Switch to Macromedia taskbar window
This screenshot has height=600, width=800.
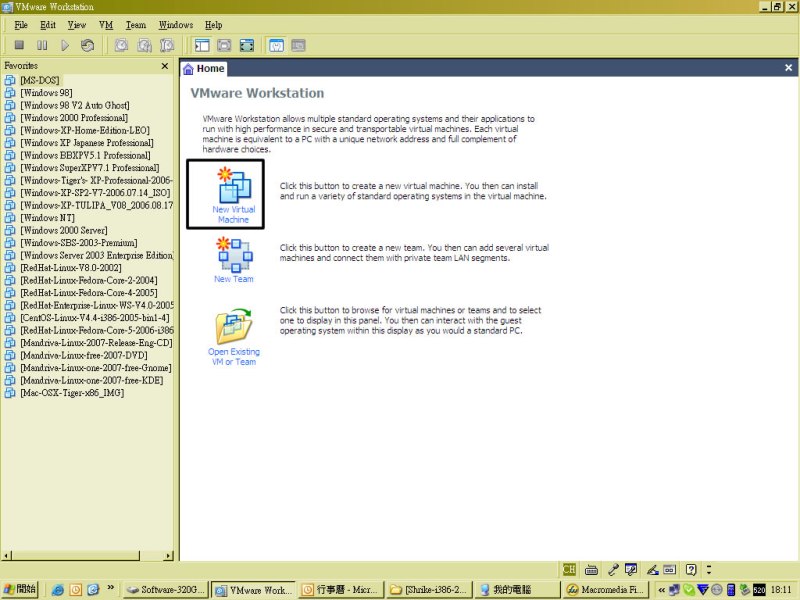point(605,590)
